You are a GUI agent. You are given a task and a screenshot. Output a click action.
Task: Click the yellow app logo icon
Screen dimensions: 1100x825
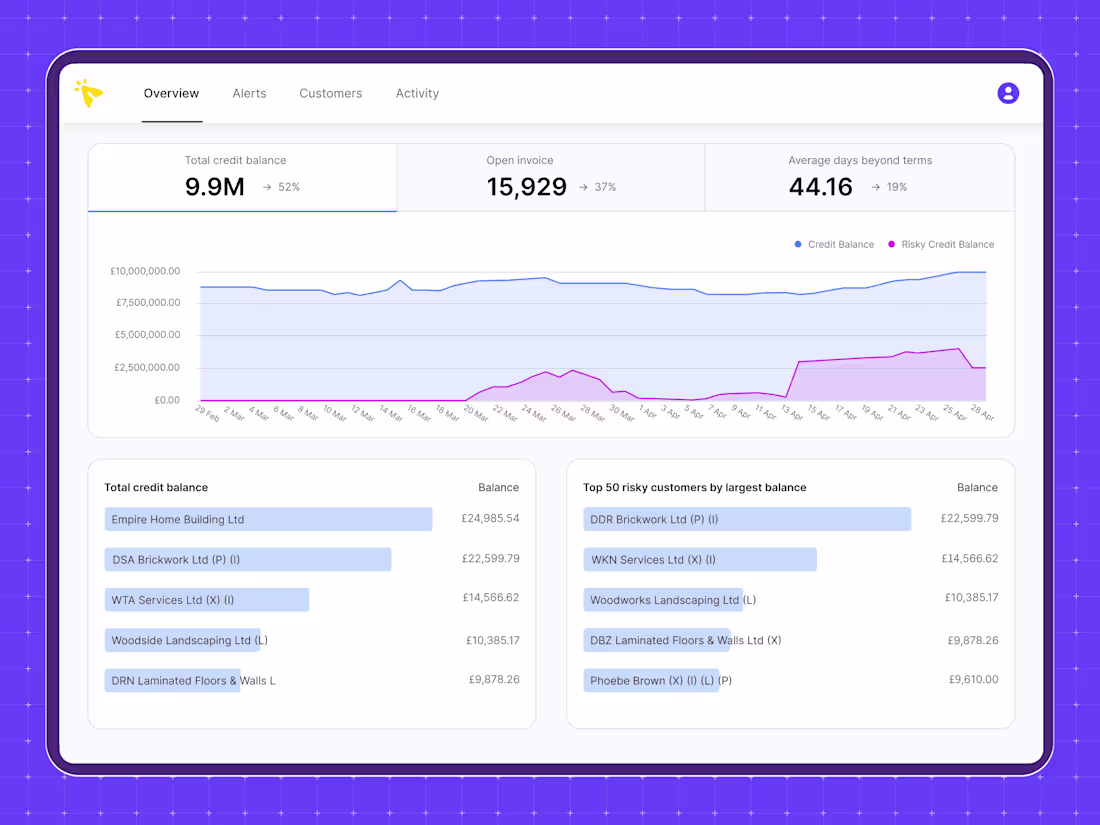coord(89,93)
